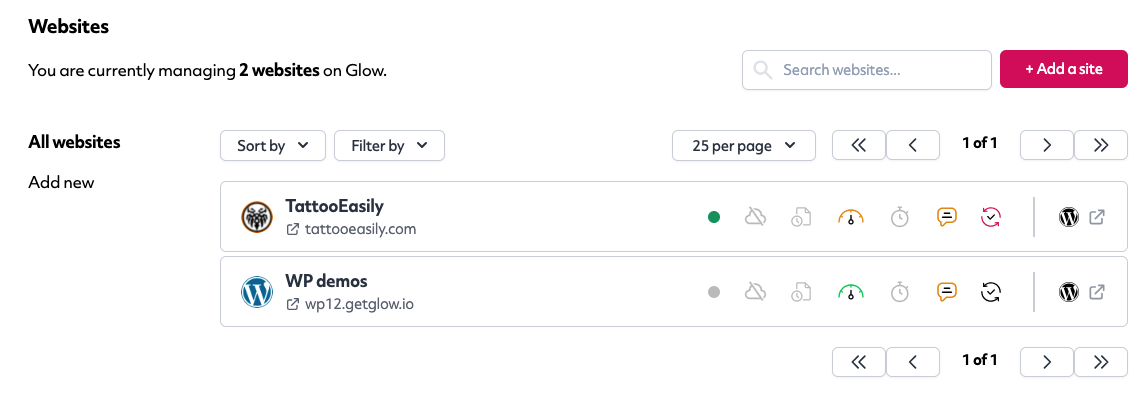Image resolution: width=1147 pixels, height=405 pixels.
Task: Select All websites in the sidebar
Action: 75,142
